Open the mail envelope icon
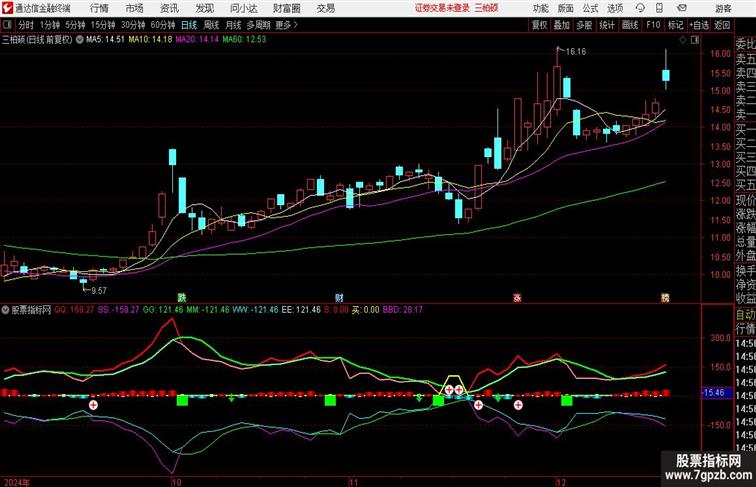 682,8
